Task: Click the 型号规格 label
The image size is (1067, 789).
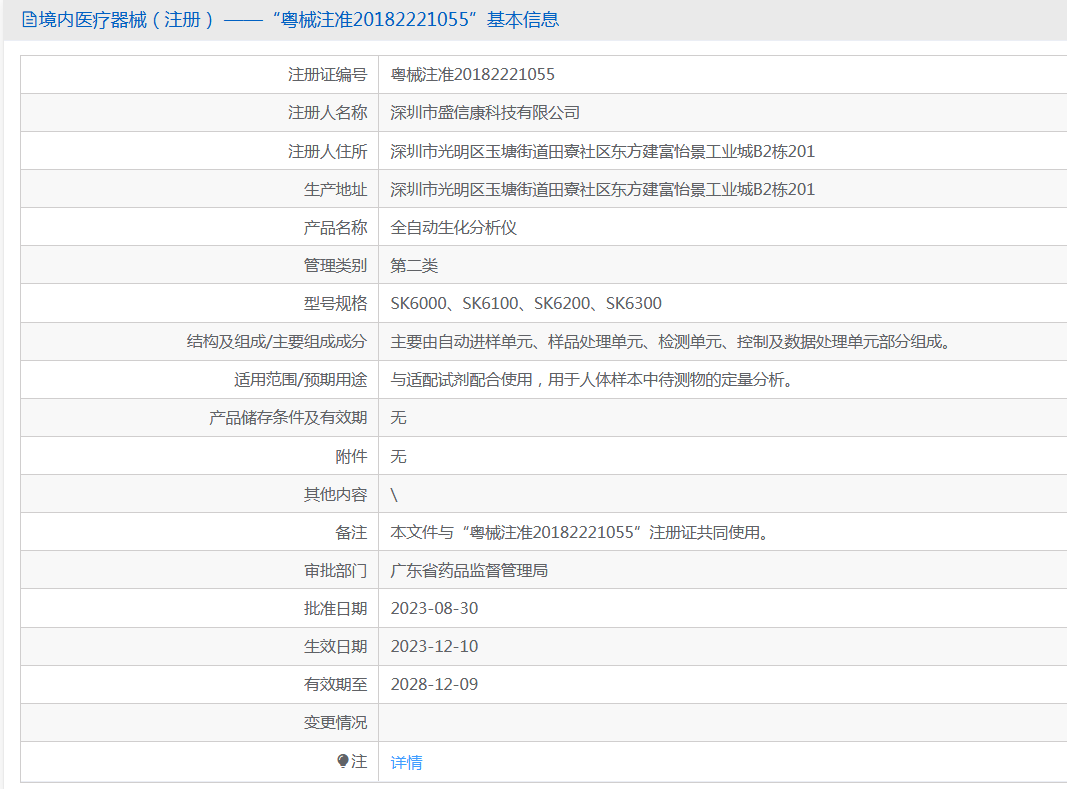Action: [335, 304]
